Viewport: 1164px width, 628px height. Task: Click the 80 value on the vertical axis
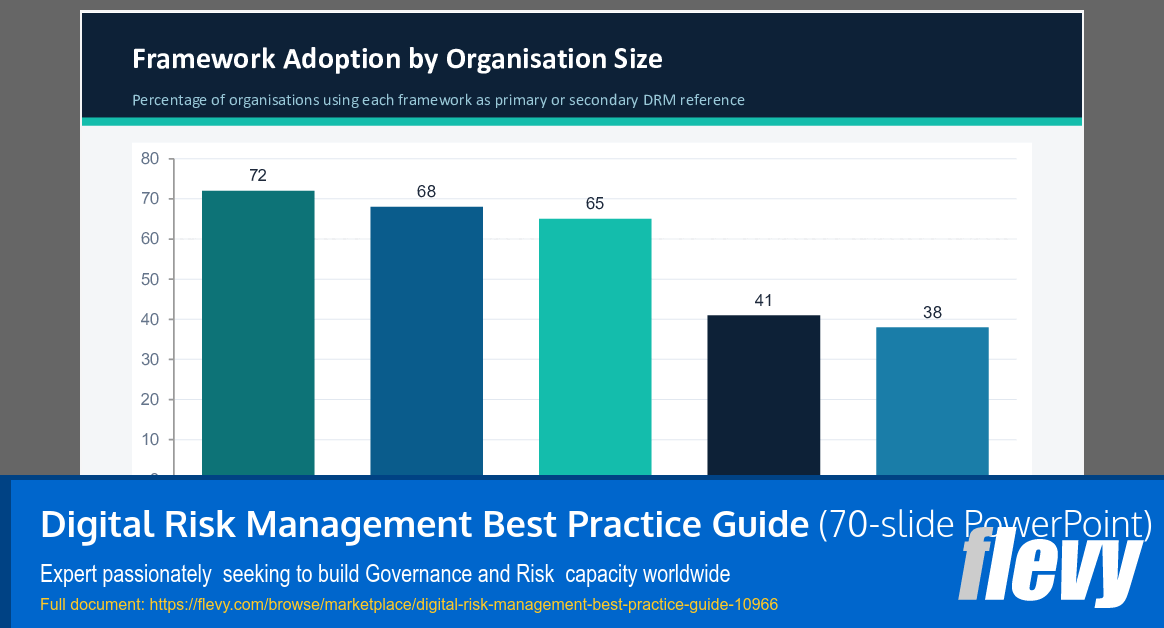(x=151, y=158)
